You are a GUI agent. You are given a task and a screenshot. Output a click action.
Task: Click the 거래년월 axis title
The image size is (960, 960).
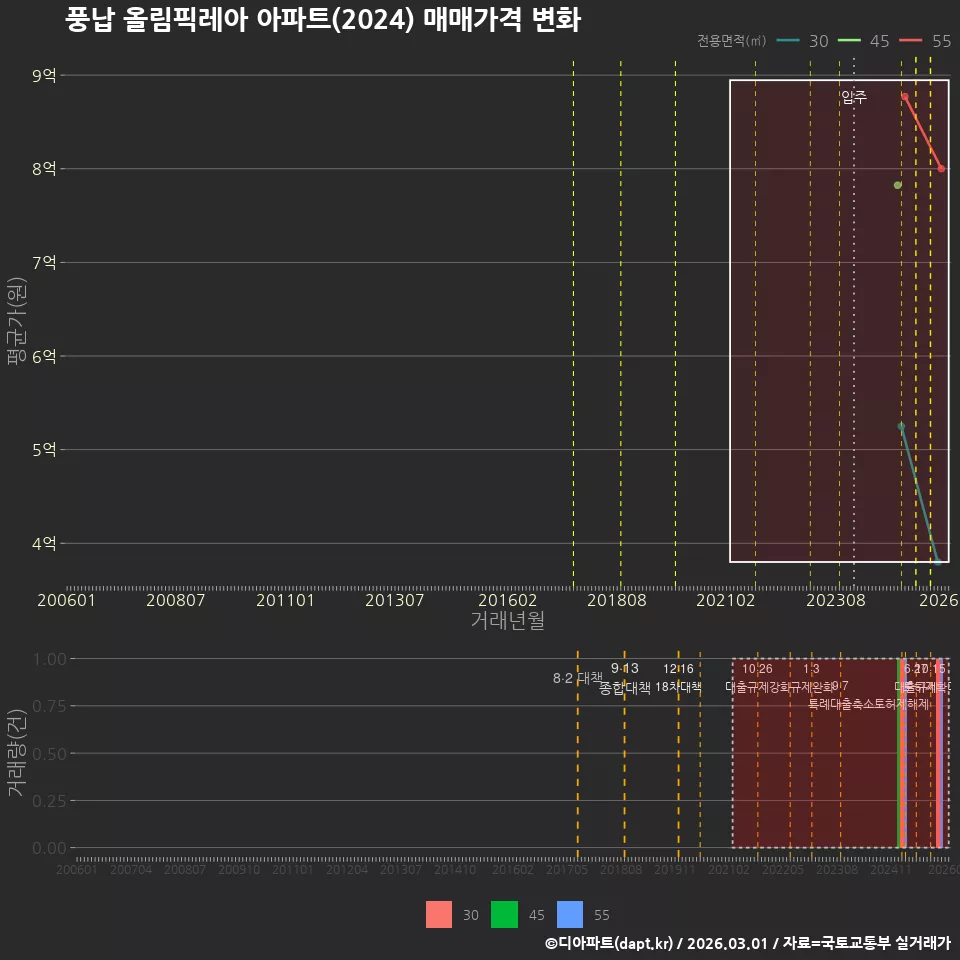point(508,620)
